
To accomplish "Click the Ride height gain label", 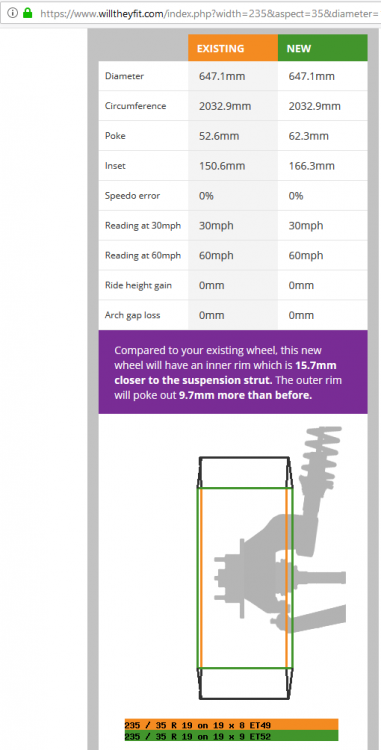I will pyautogui.click(x=138, y=286).
